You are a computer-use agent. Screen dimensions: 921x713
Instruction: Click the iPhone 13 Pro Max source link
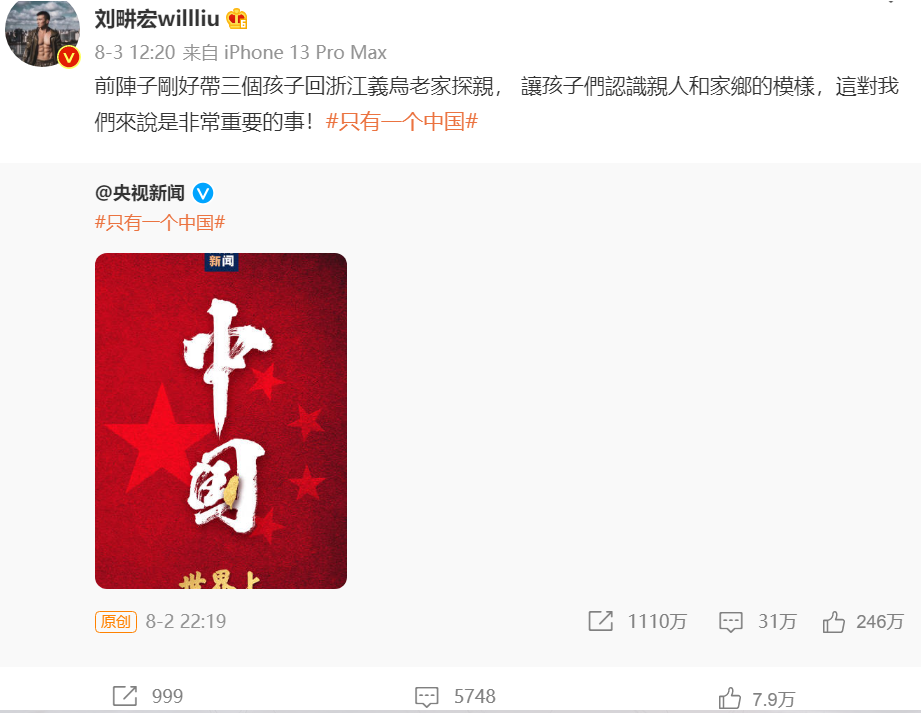[x=305, y=52]
